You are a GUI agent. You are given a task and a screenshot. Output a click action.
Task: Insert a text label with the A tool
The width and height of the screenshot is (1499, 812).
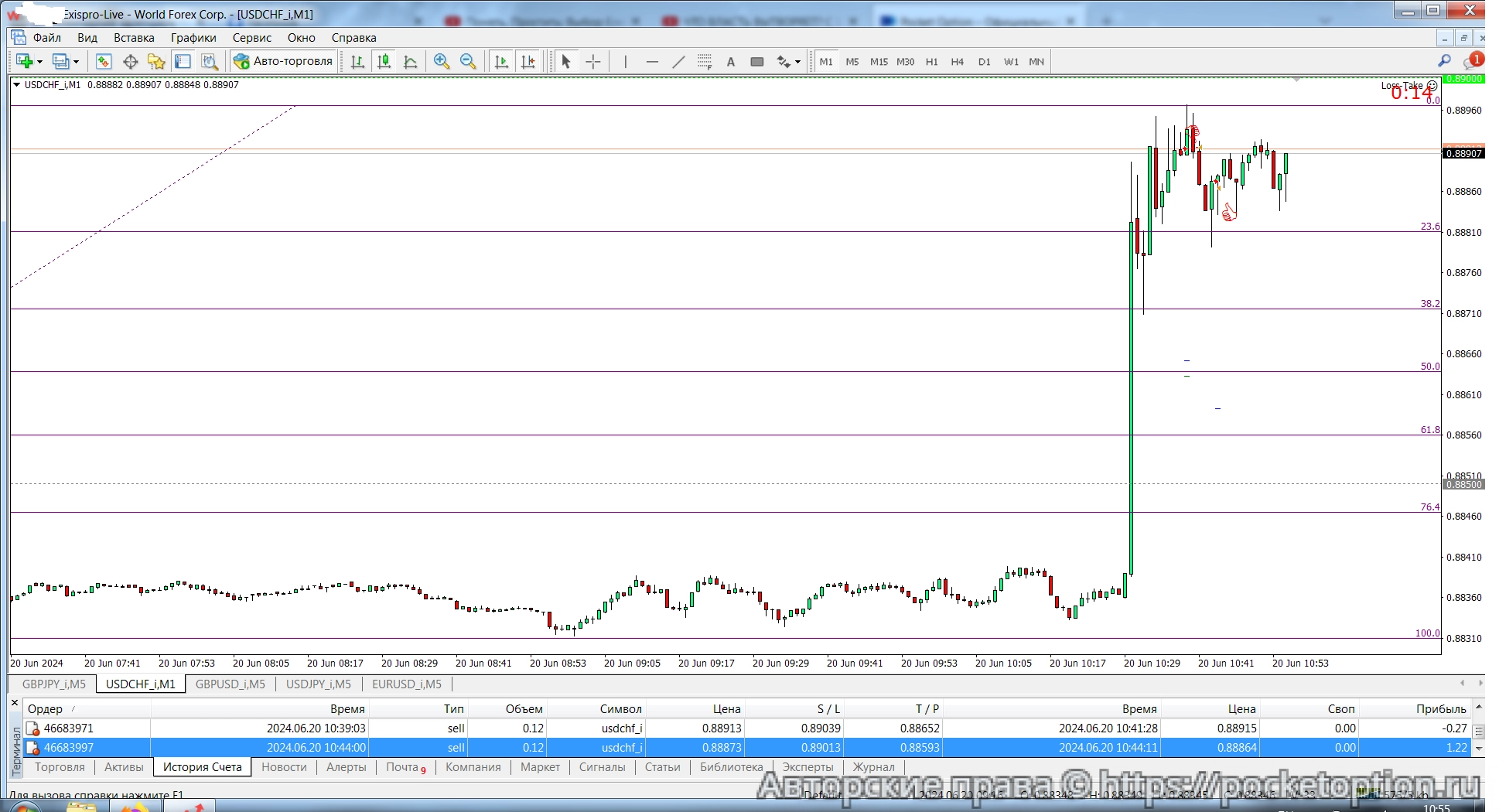coord(731,62)
